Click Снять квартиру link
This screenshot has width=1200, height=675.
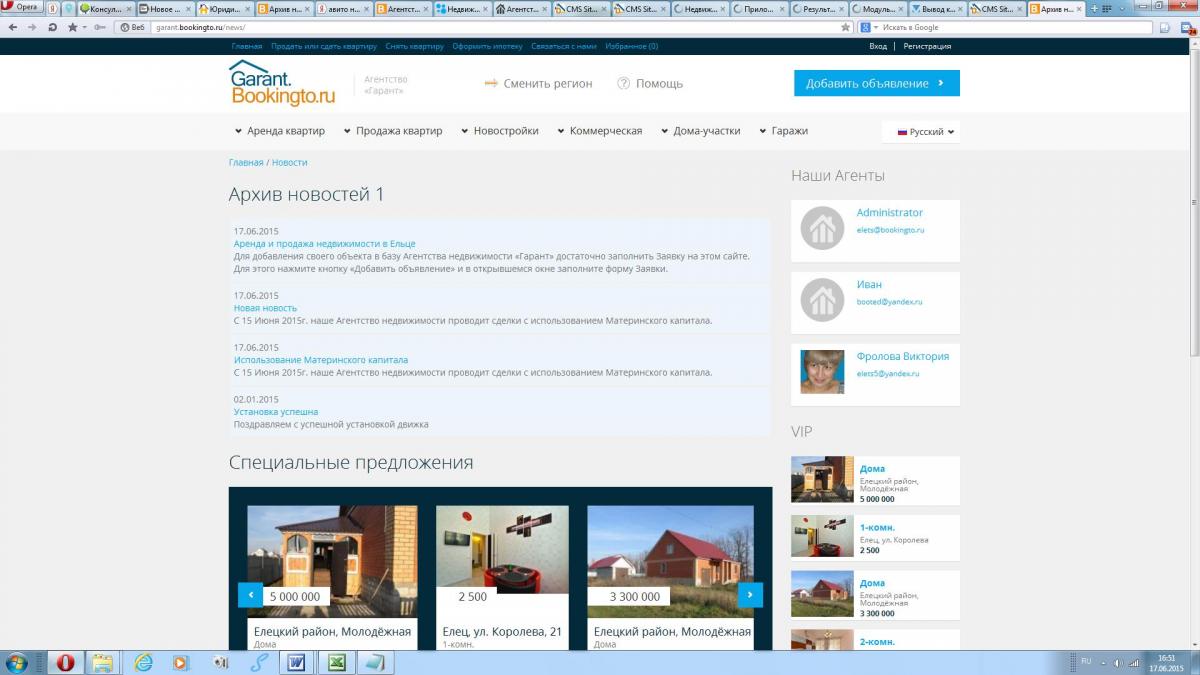(x=414, y=46)
